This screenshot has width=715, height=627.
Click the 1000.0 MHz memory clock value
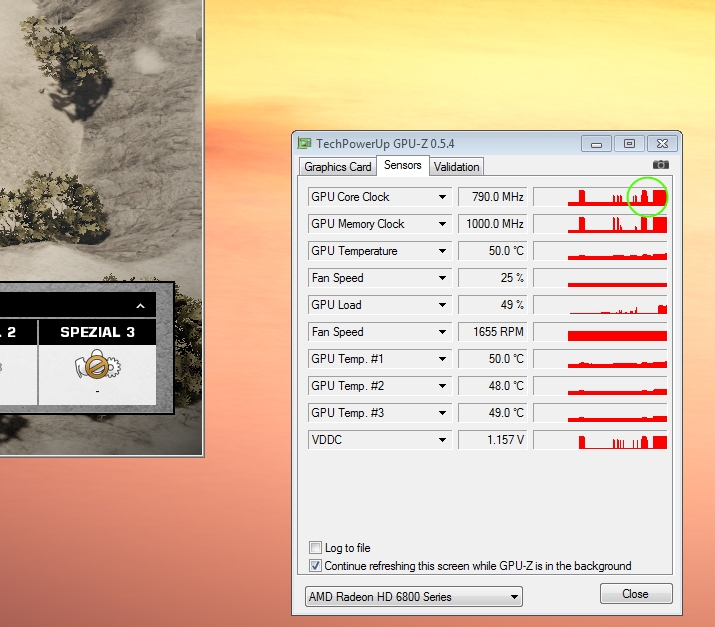point(493,224)
